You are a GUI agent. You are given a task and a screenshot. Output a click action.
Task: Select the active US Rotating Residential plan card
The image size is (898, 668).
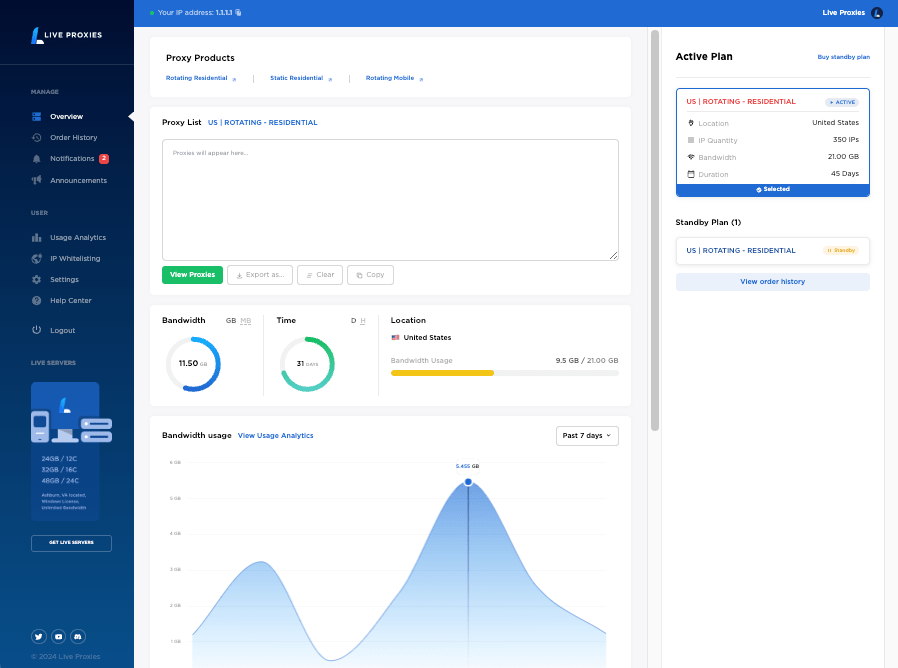point(773,143)
